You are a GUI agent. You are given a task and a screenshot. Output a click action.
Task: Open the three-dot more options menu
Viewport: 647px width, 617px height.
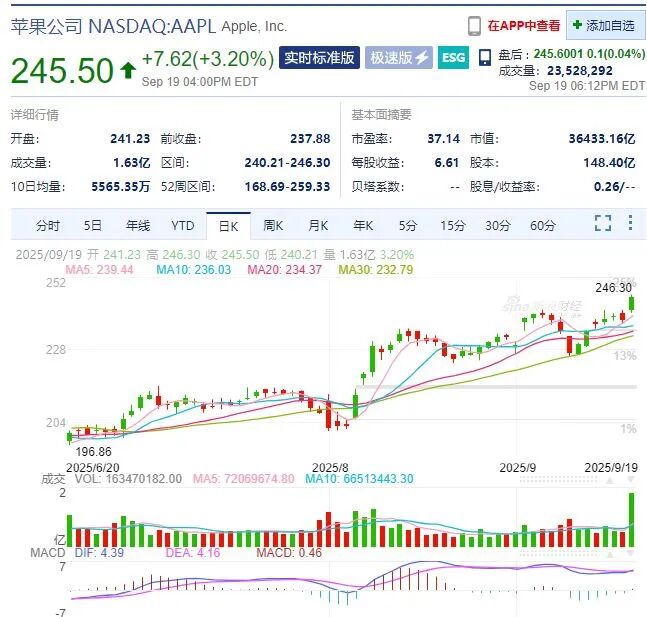630,223
